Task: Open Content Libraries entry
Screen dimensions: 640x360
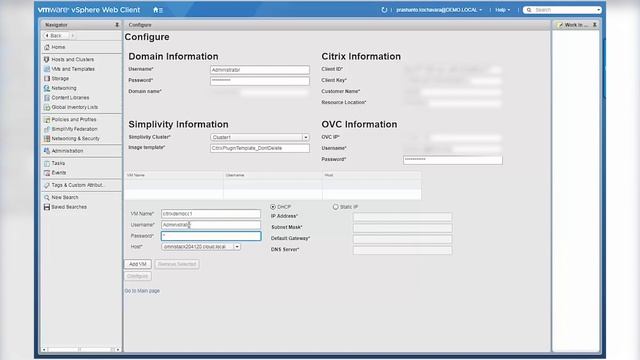Action: coord(70,98)
